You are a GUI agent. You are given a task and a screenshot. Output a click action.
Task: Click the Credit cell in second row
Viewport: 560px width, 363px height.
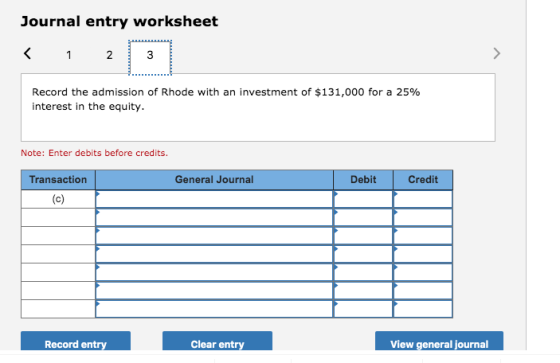423,217
